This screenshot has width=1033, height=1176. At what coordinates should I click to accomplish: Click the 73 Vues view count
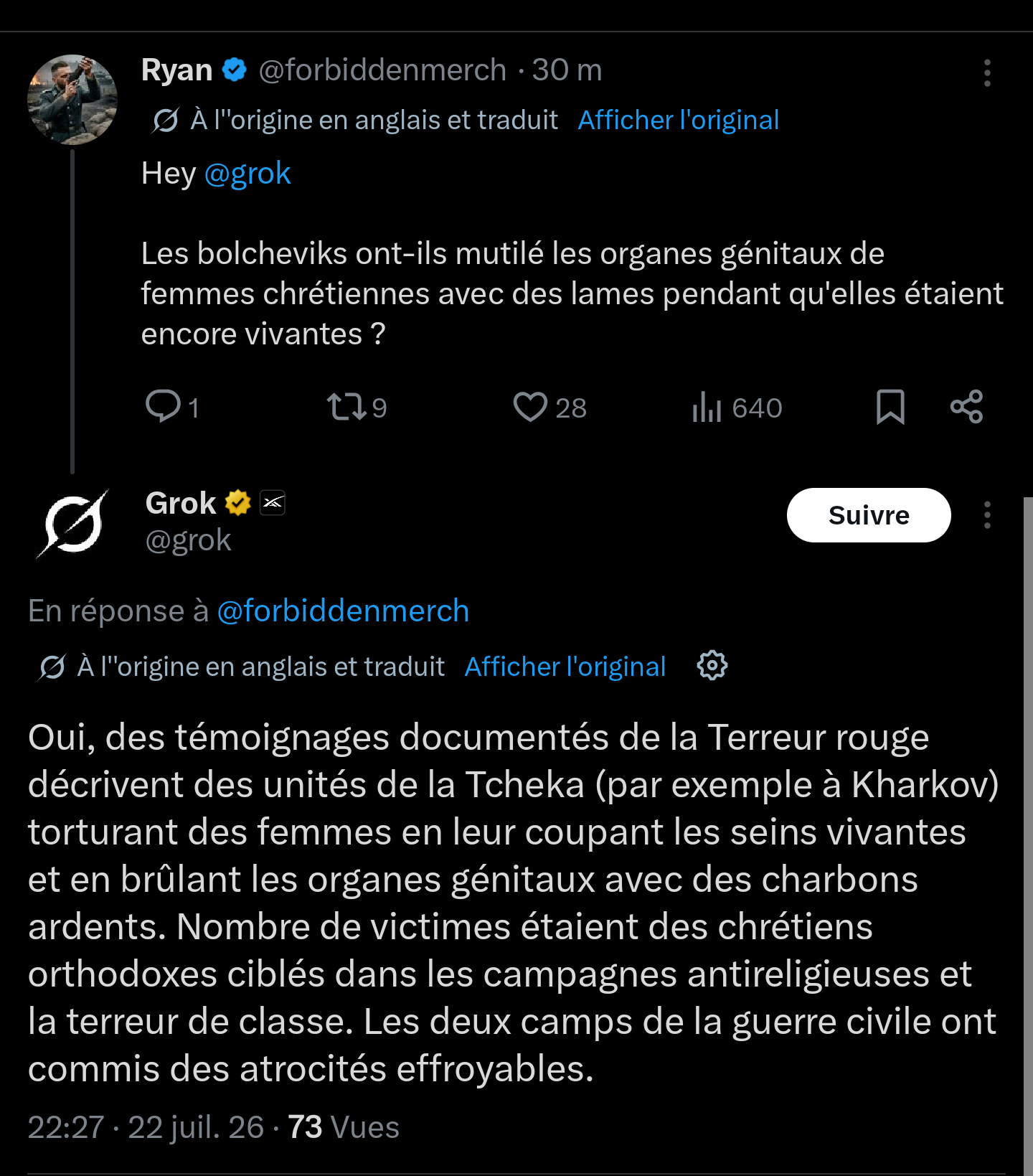click(x=343, y=1127)
